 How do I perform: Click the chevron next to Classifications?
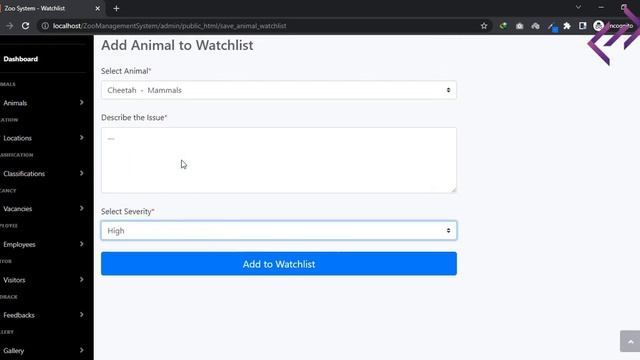tap(82, 173)
